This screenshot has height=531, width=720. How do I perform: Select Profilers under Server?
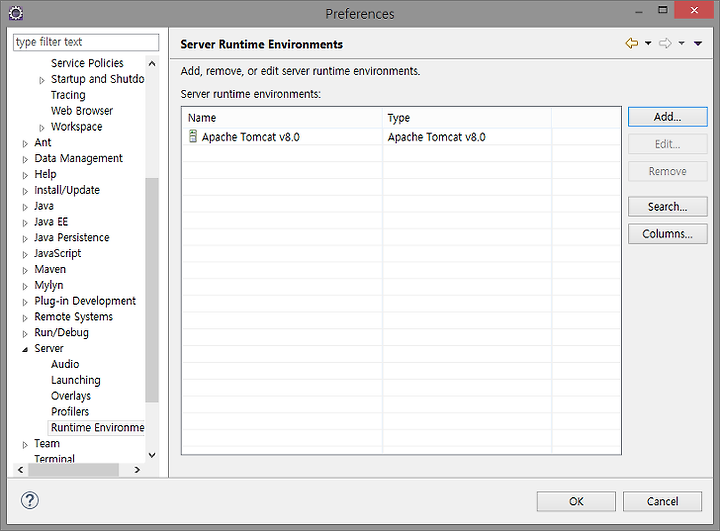[x=70, y=412]
